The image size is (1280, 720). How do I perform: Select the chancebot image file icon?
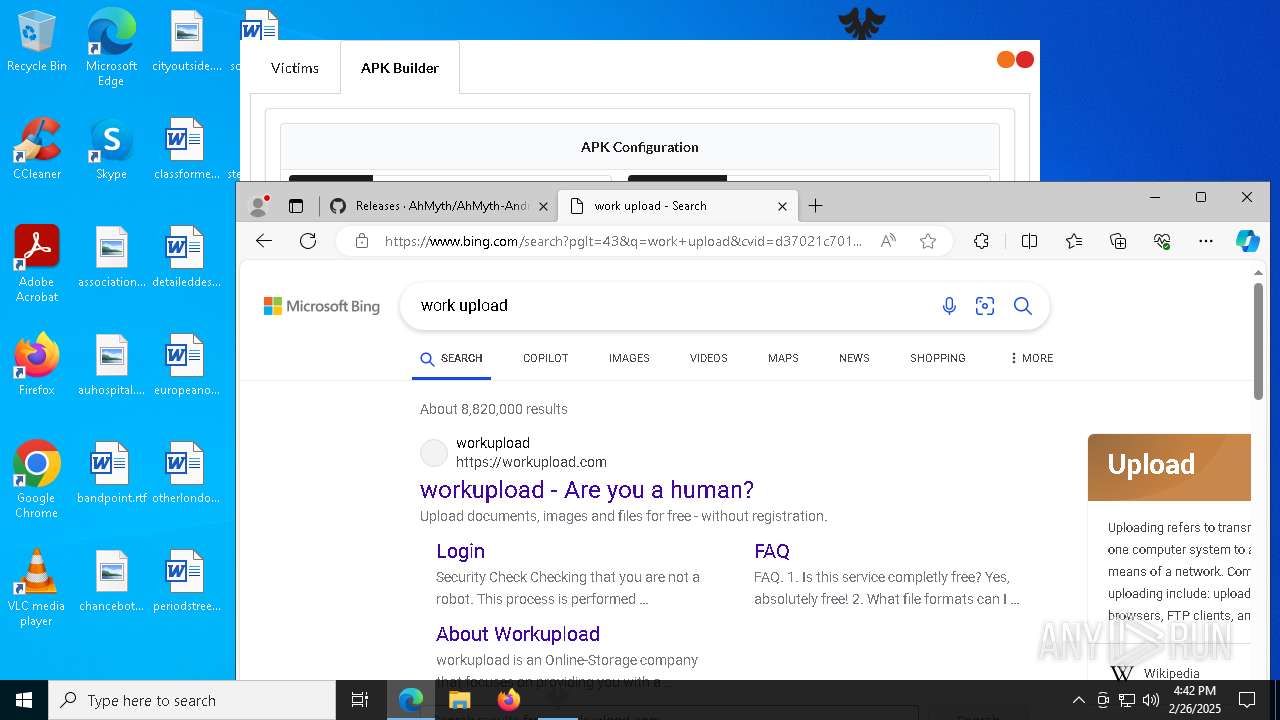[111, 581]
